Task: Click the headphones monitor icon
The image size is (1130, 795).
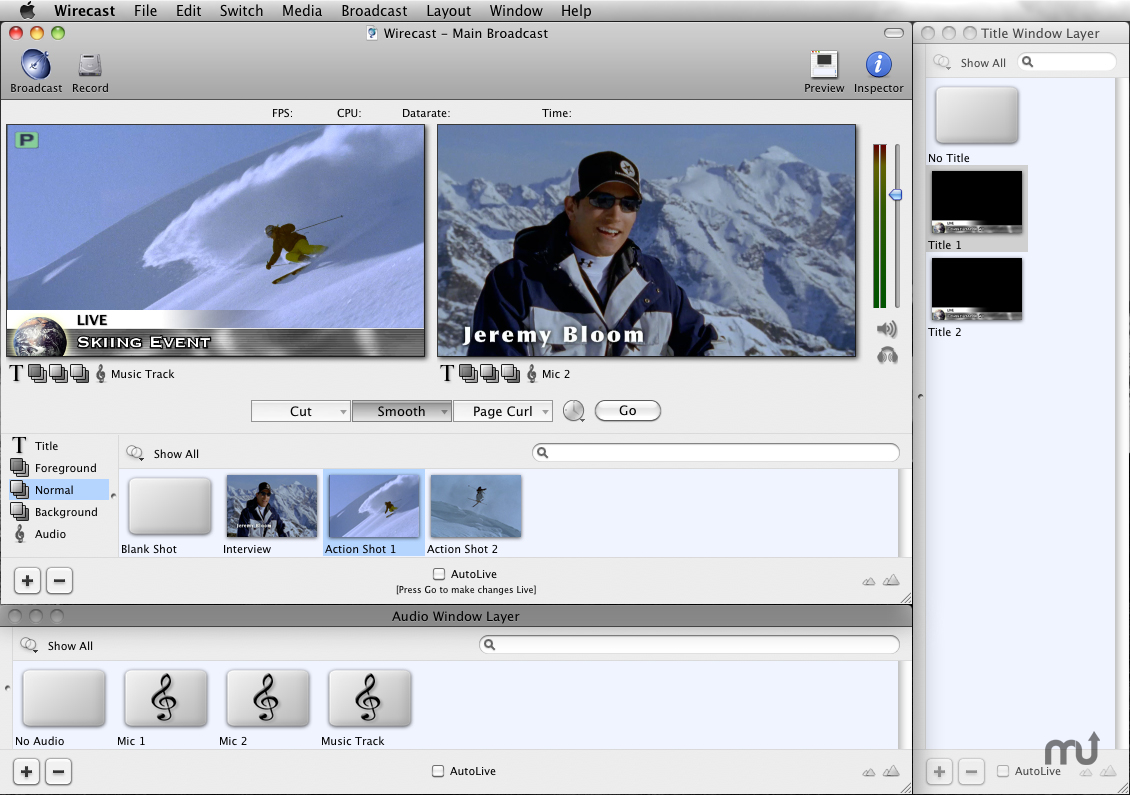Action: pos(887,355)
